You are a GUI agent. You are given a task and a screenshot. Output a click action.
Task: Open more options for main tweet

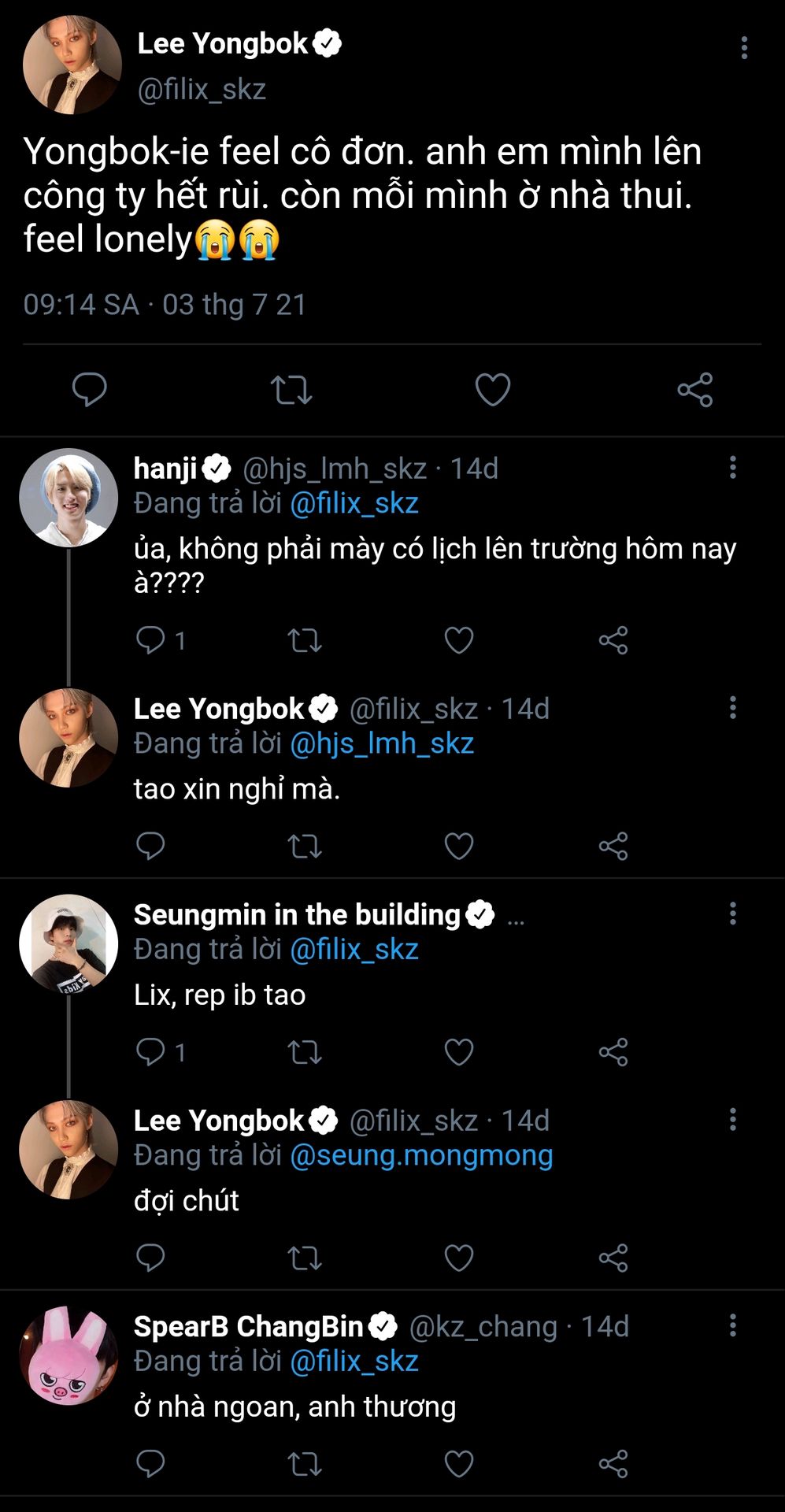click(744, 48)
